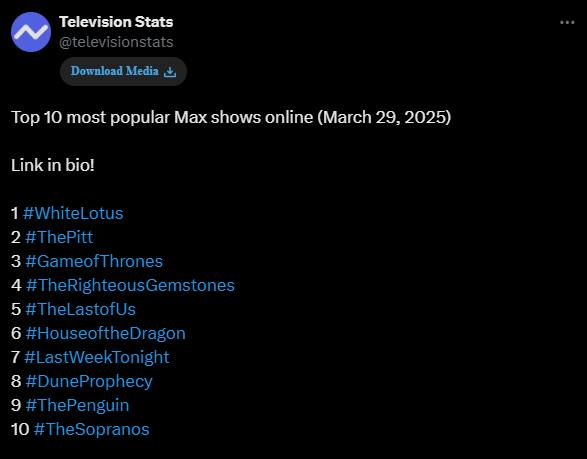Click the download arrow icon
Screen dimensions: 587x459
tap(170, 72)
